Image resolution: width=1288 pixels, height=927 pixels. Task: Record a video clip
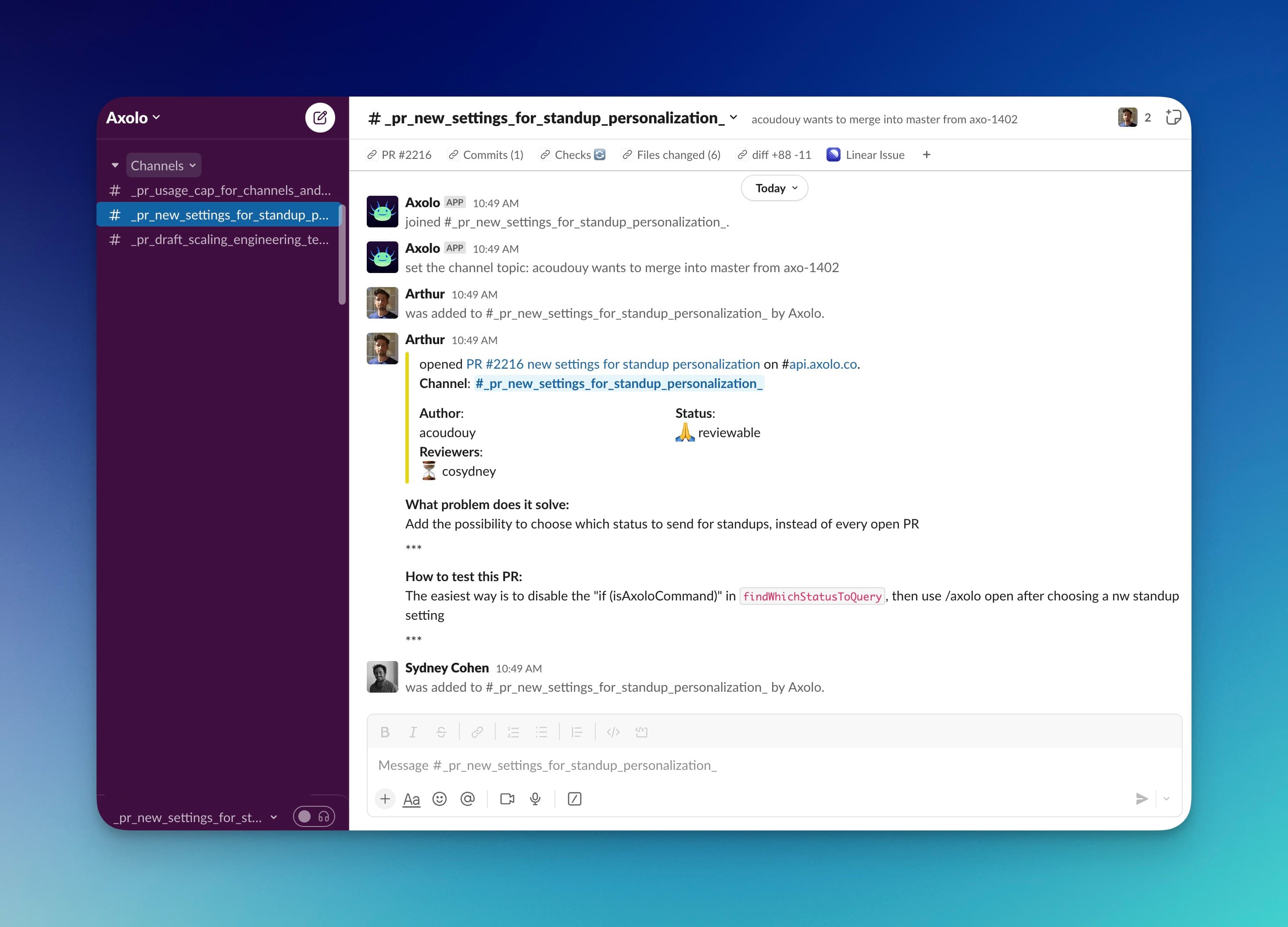click(507, 799)
